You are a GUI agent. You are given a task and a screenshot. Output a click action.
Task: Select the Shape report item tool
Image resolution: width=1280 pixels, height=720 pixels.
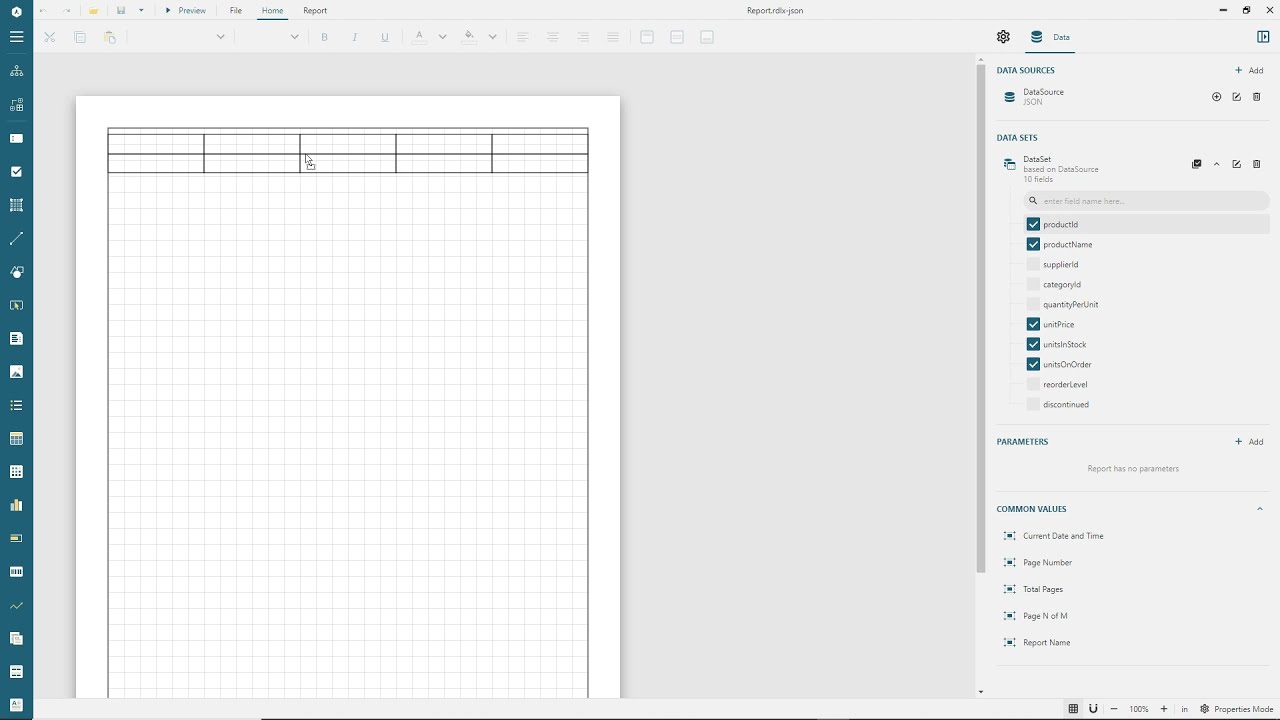pos(16,272)
